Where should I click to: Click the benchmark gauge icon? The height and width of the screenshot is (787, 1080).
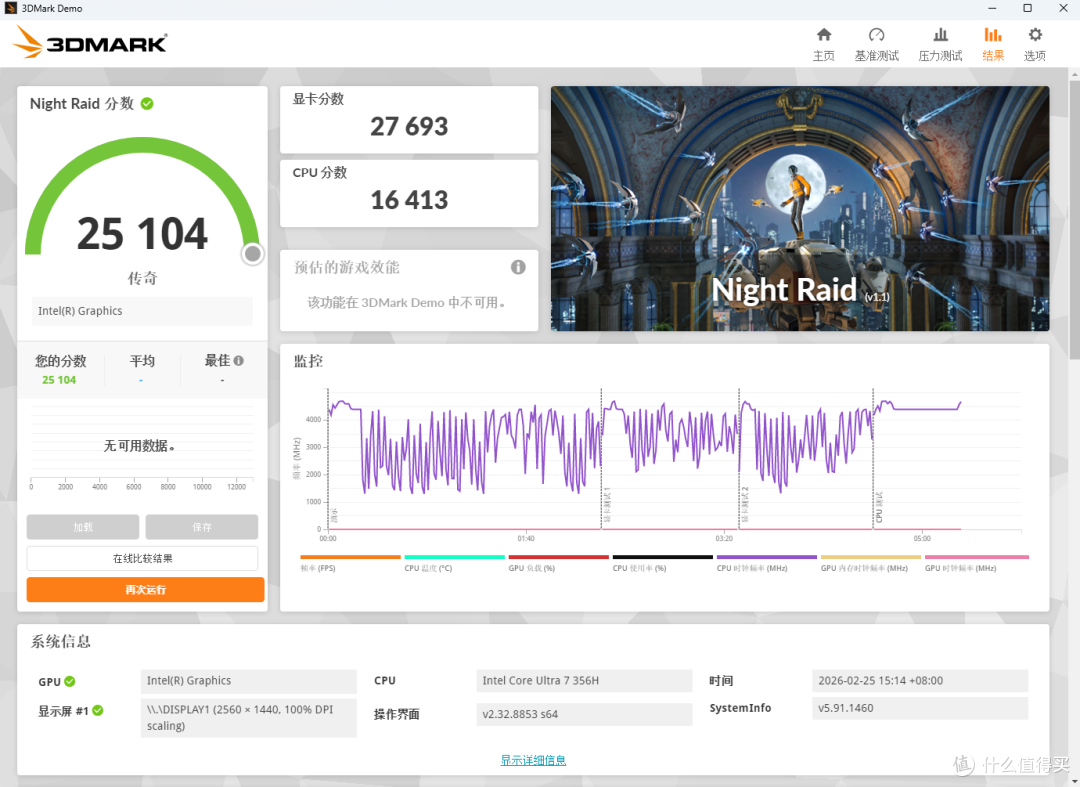876,34
